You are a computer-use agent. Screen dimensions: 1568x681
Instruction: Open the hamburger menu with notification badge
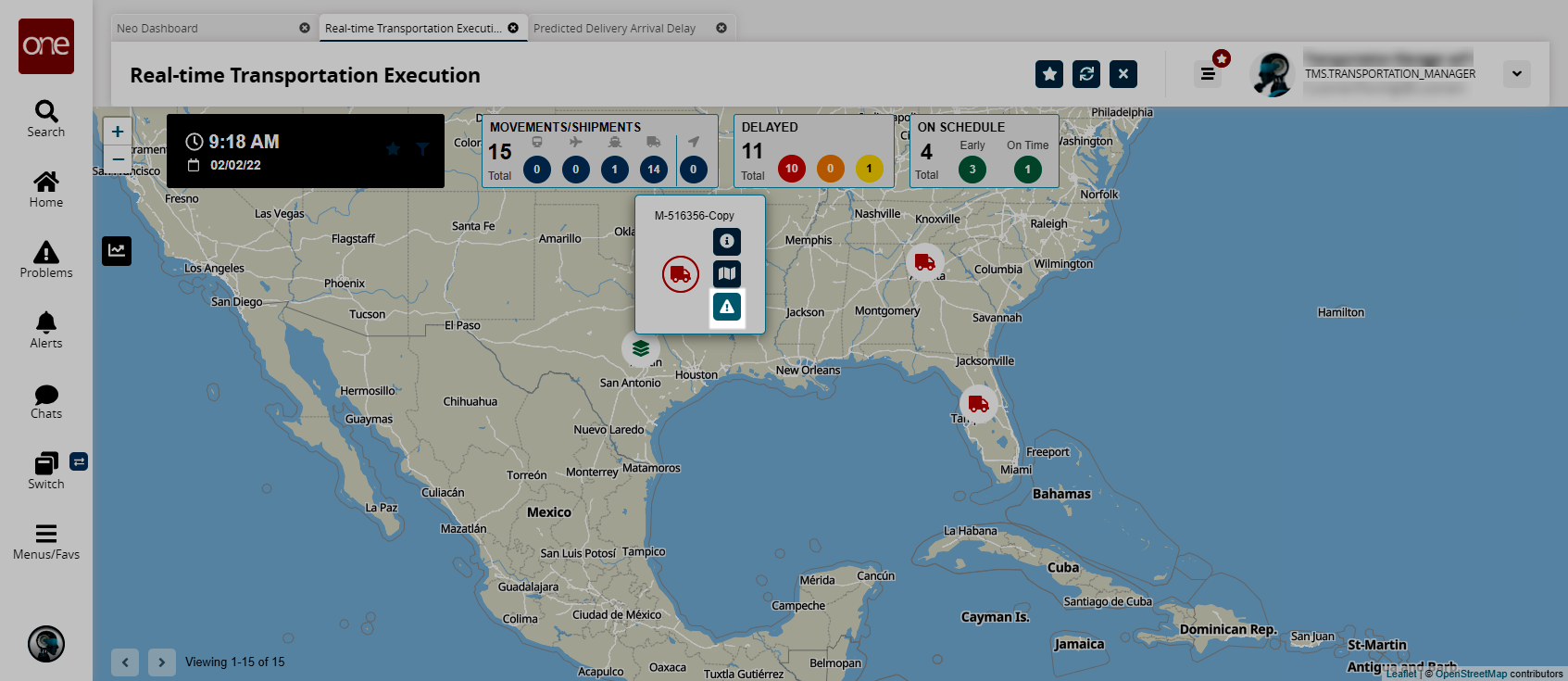1208,74
